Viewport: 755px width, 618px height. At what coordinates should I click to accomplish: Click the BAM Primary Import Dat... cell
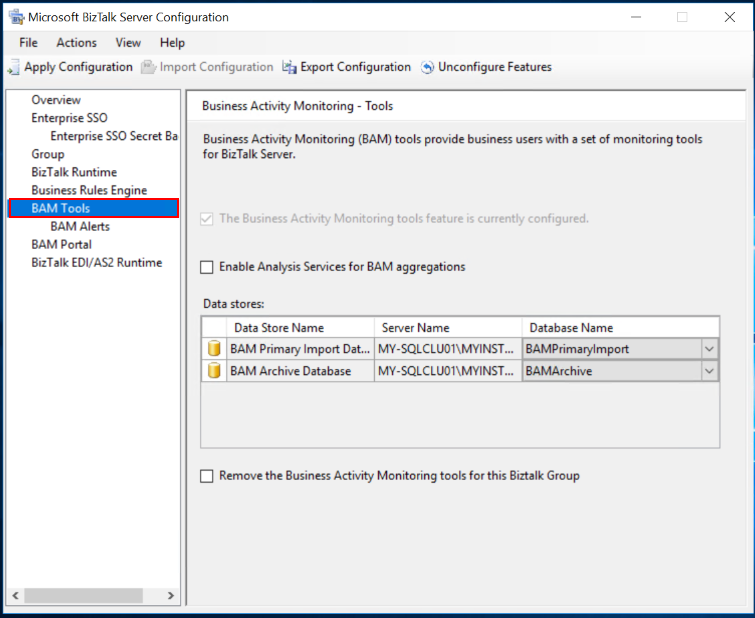point(300,349)
